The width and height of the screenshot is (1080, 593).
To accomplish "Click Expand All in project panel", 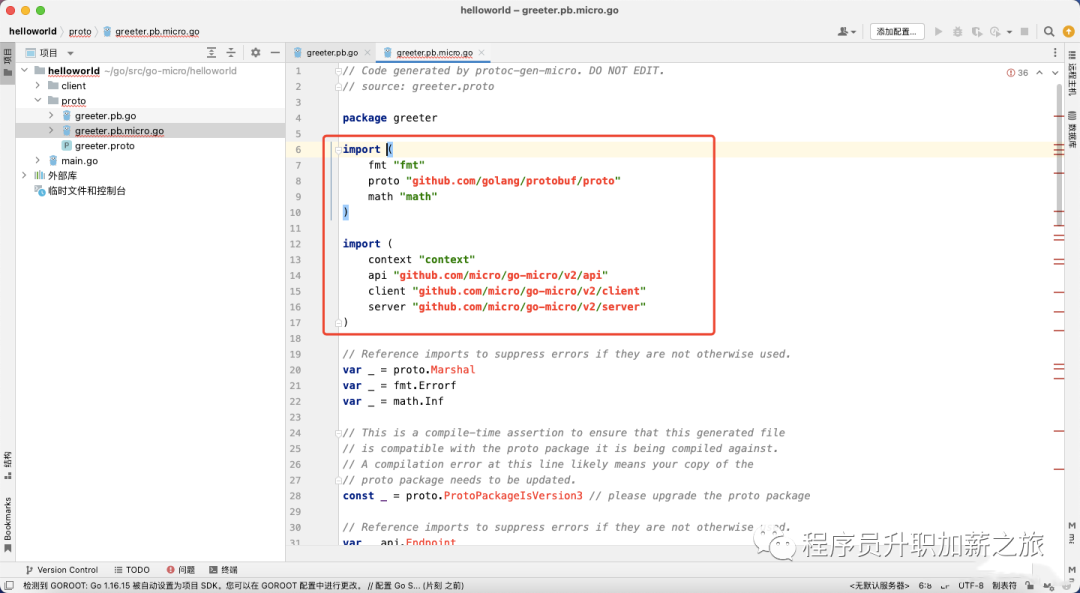I will pyautogui.click(x=211, y=52).
